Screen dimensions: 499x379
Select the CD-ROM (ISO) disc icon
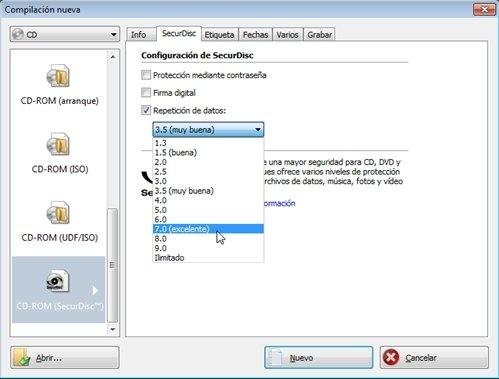(58, 144)
